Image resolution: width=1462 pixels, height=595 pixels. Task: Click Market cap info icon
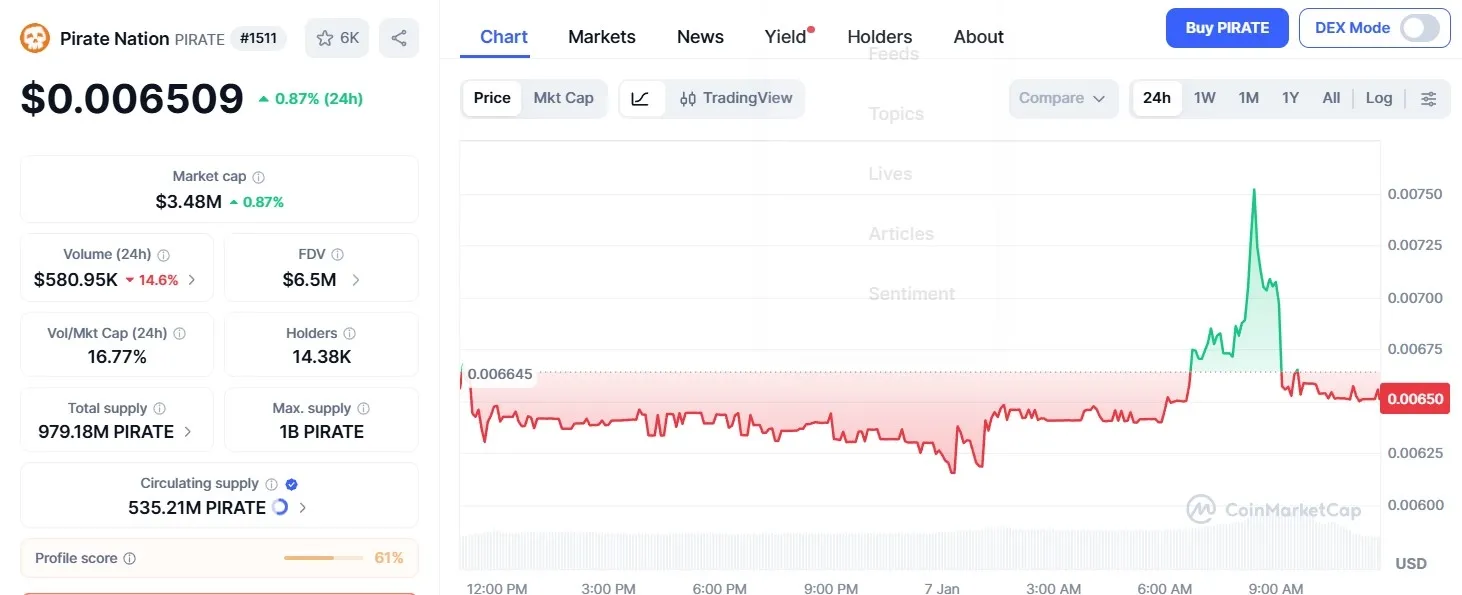pos(259,177)
